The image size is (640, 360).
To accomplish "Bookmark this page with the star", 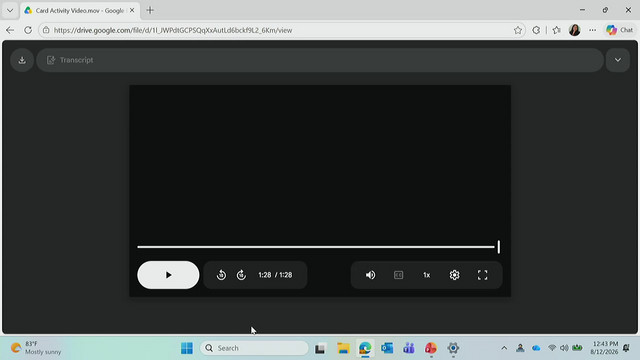I will click(x=518, y=30).
